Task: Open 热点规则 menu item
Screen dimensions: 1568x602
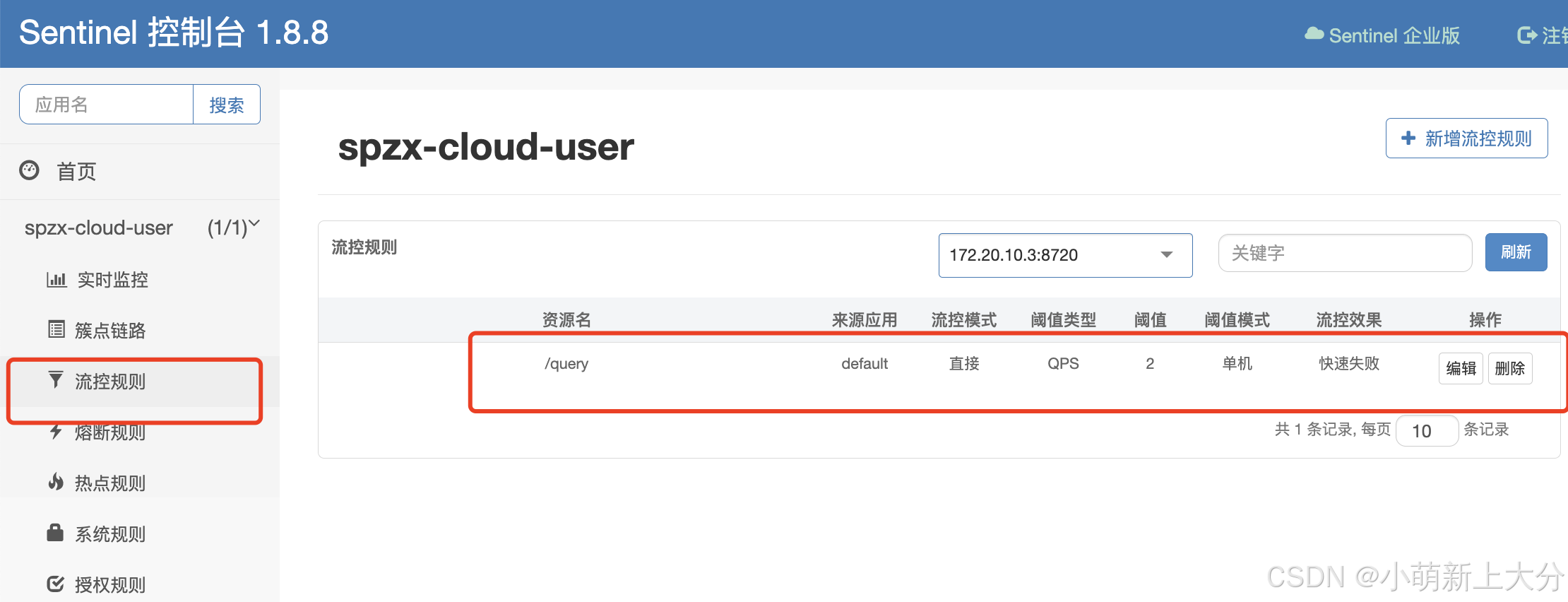Action: (x=110, y=483)
